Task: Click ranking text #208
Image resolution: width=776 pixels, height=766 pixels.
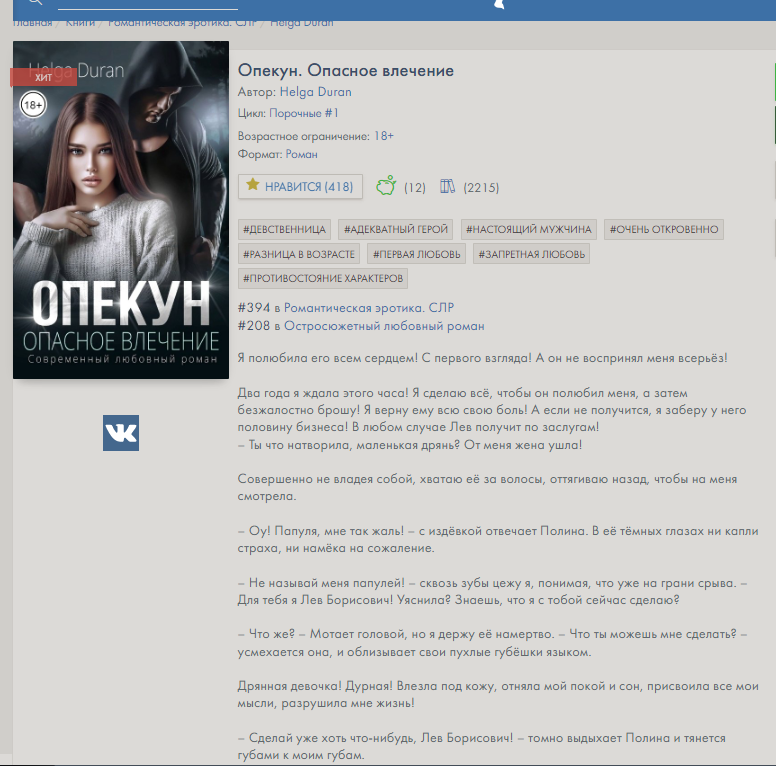Action: pos(254,326)
